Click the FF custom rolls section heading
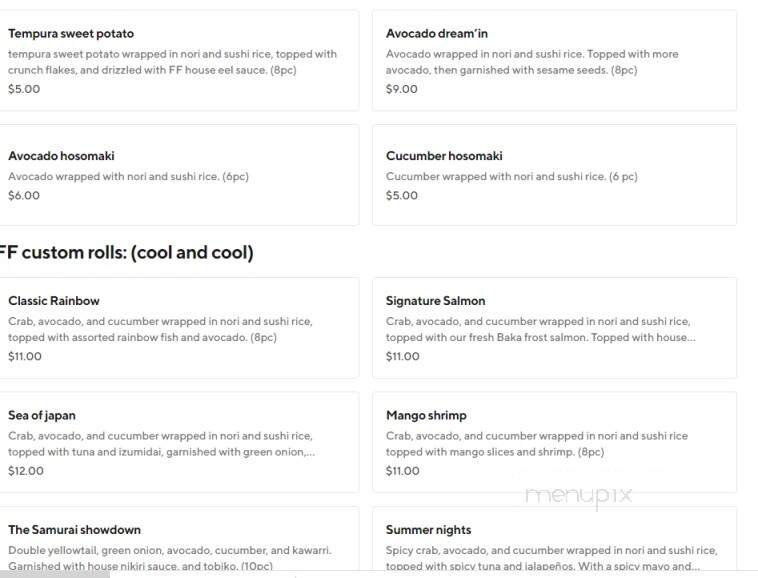Viewport: 758px width, 578px height. pyautogui.click(x=125, y=253)
